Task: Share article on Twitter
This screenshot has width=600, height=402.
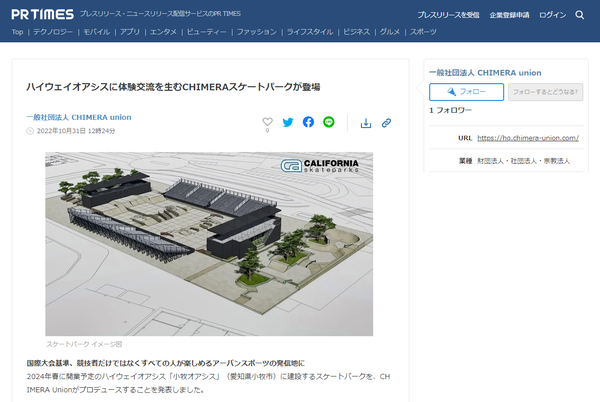Action: (288, 122)
